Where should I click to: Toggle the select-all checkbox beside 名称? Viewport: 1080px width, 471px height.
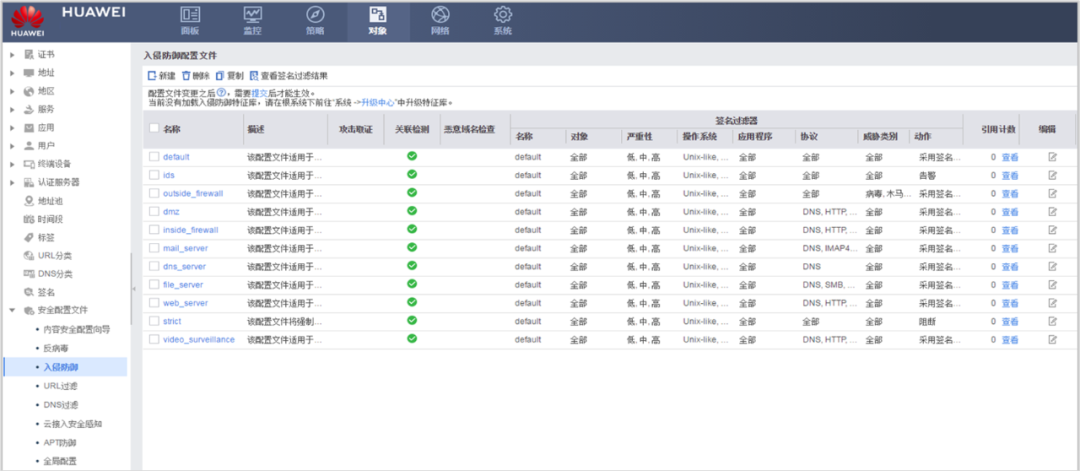tap(154, 128)
